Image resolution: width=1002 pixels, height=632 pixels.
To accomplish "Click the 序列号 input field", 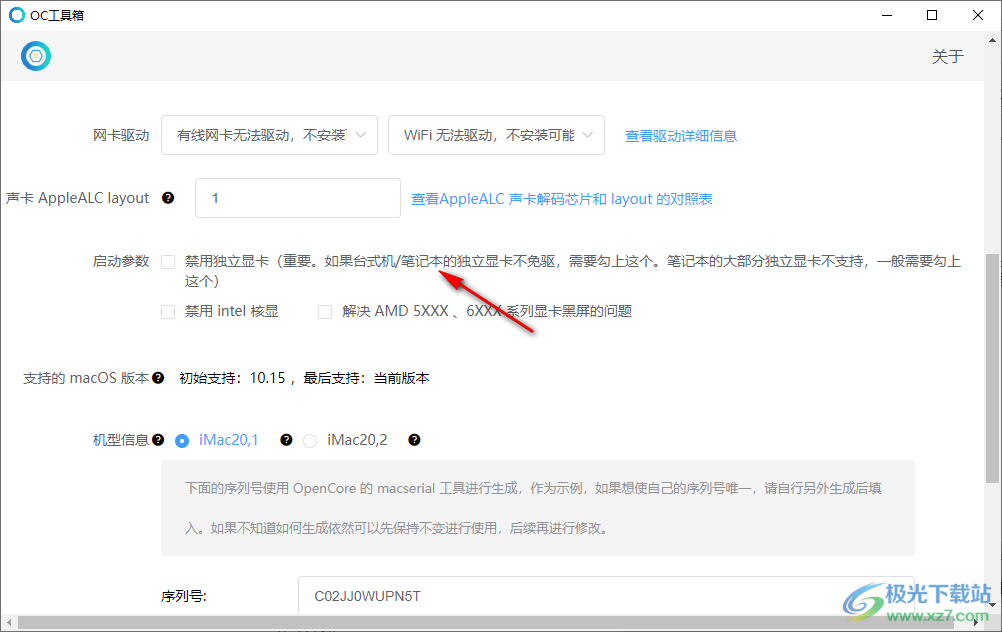I will [x=606, y=596].
